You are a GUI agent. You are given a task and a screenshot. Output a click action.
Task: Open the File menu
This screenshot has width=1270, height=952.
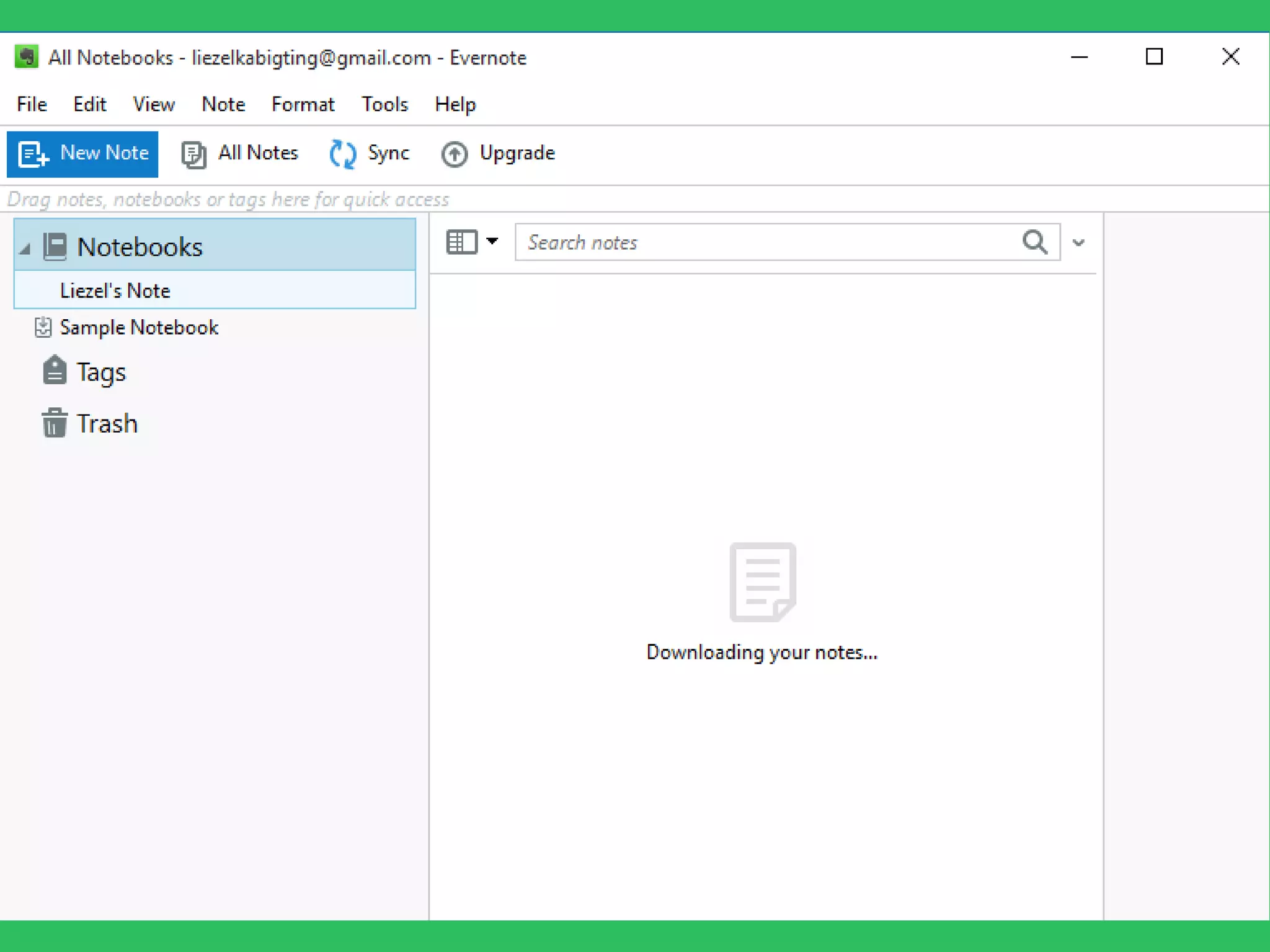click(x=32, y=104)
